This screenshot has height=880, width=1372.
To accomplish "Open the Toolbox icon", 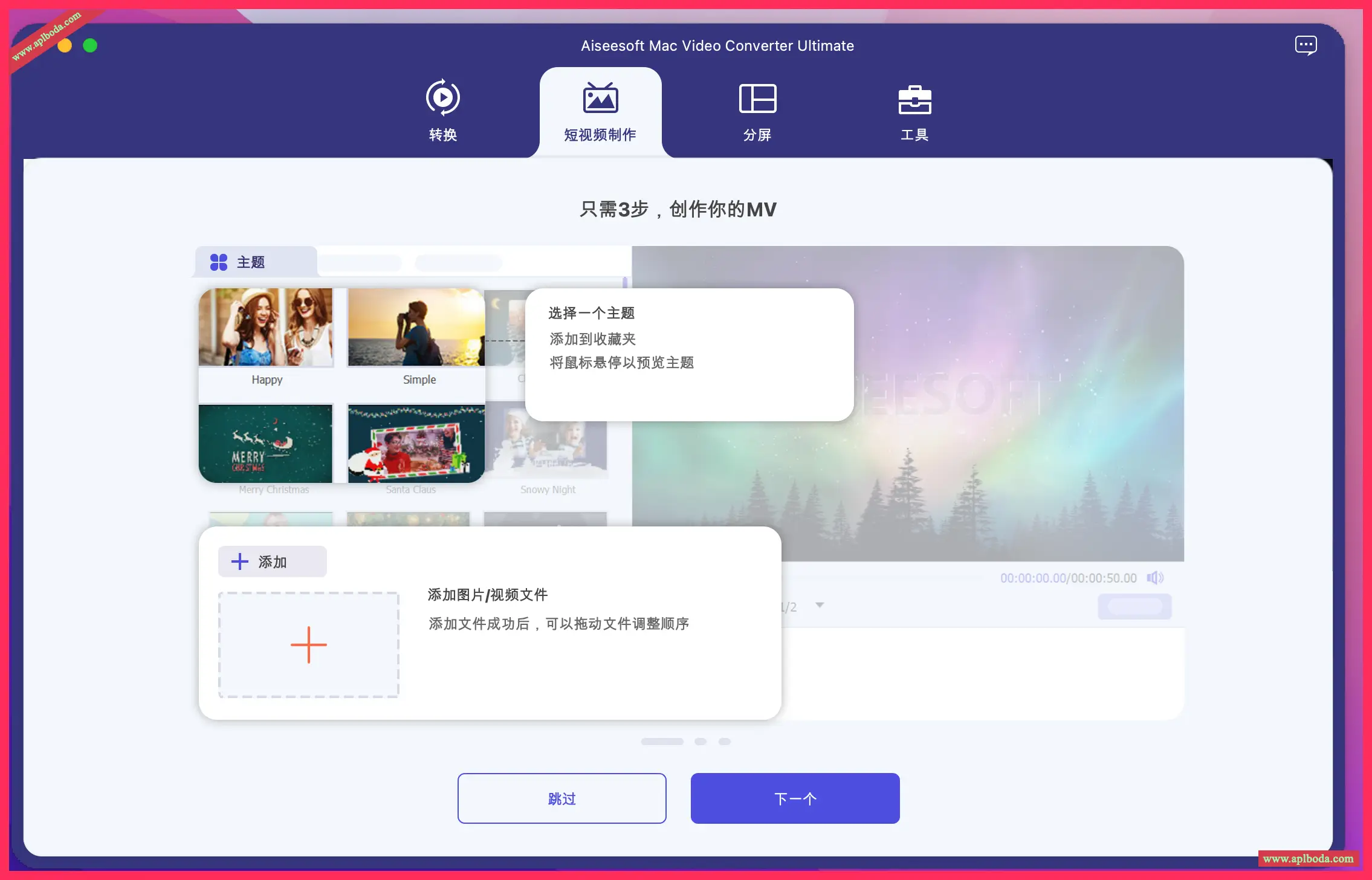I will coord(914,99).
